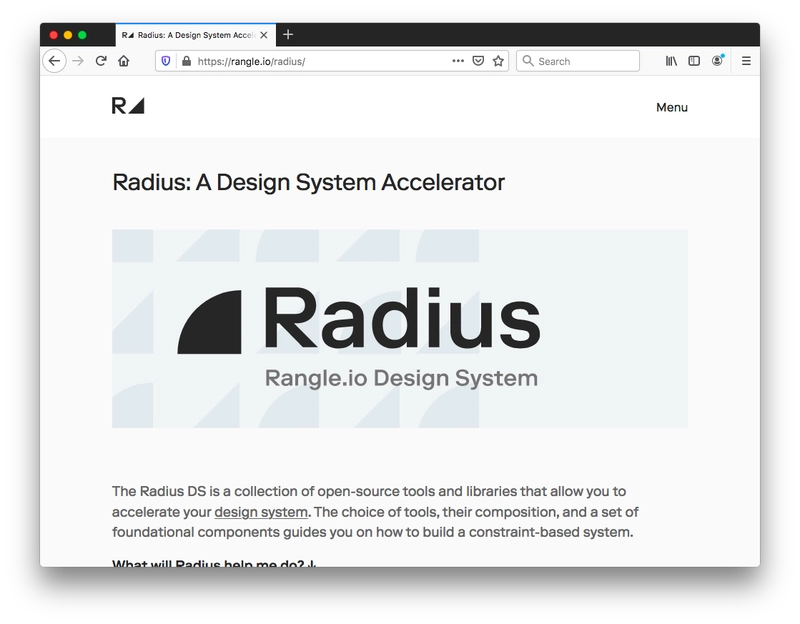Open page actions three-dot menu
The image size is (800, 624).
pos(458,61)
